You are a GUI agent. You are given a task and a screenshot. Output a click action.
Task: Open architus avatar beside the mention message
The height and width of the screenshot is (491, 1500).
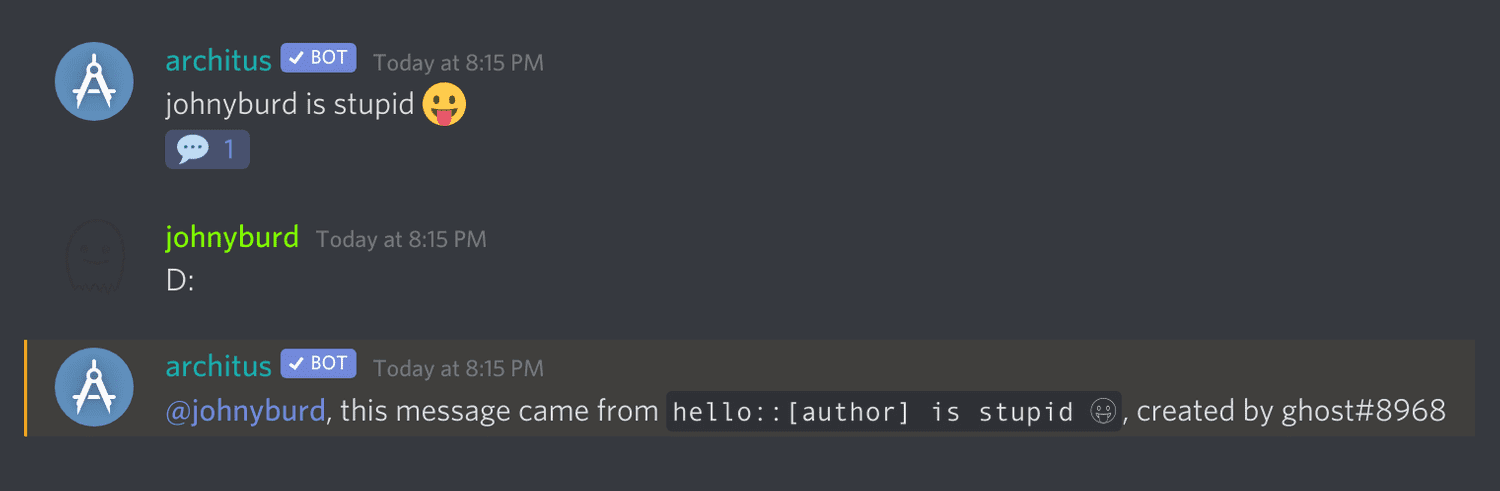click(93, 387)
